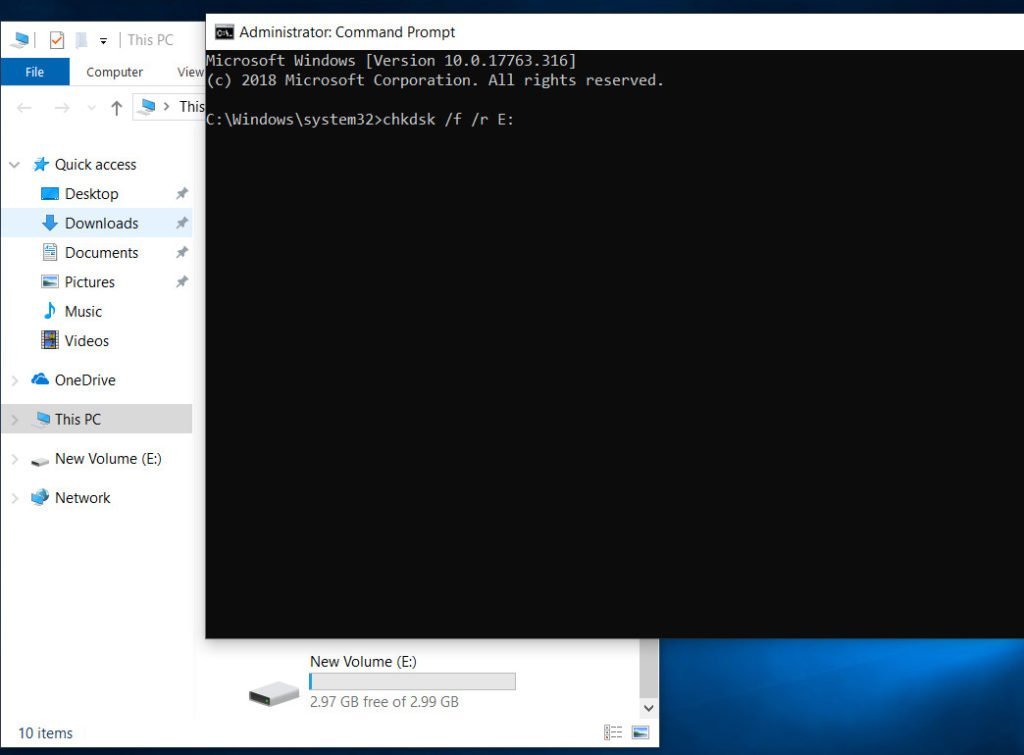Click the Up arrow navigation button
The width and height of the screenshot is (1024, 755).
pyautogui.click(x=116, y=107)
